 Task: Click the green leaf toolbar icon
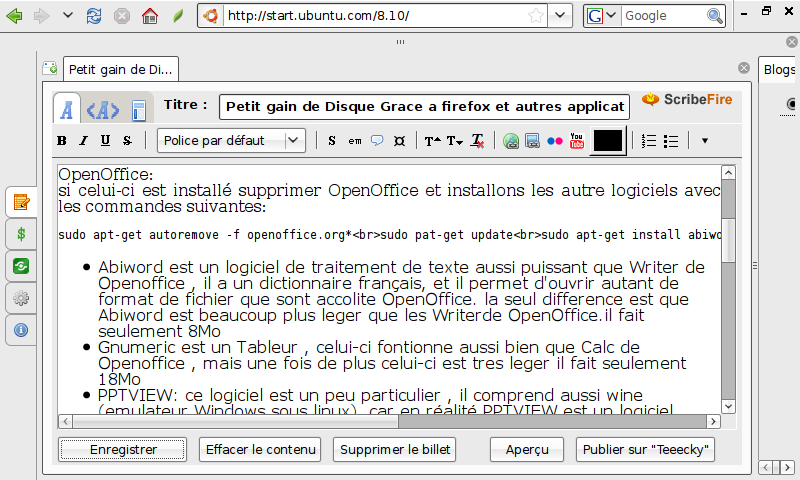[x=178, y=16]
